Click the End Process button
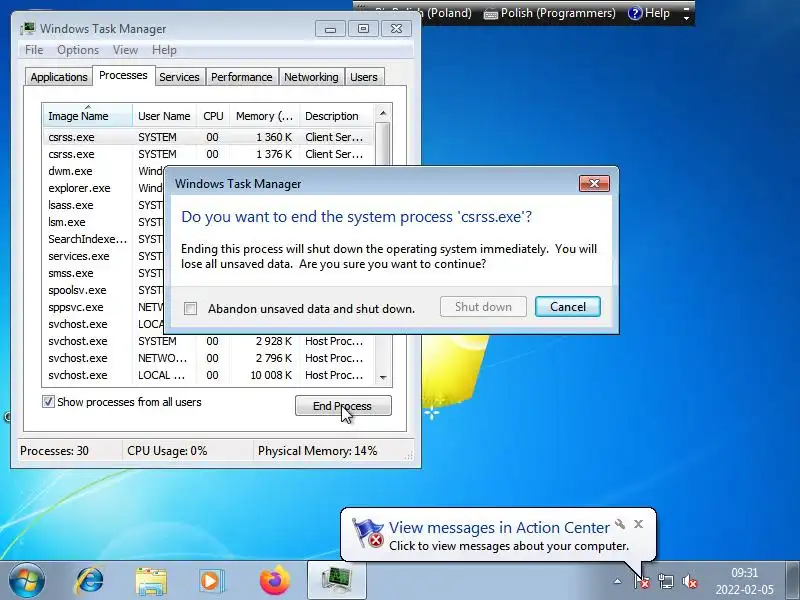Image resolution: width=800 pixels, height=600 pixels. 343,406
